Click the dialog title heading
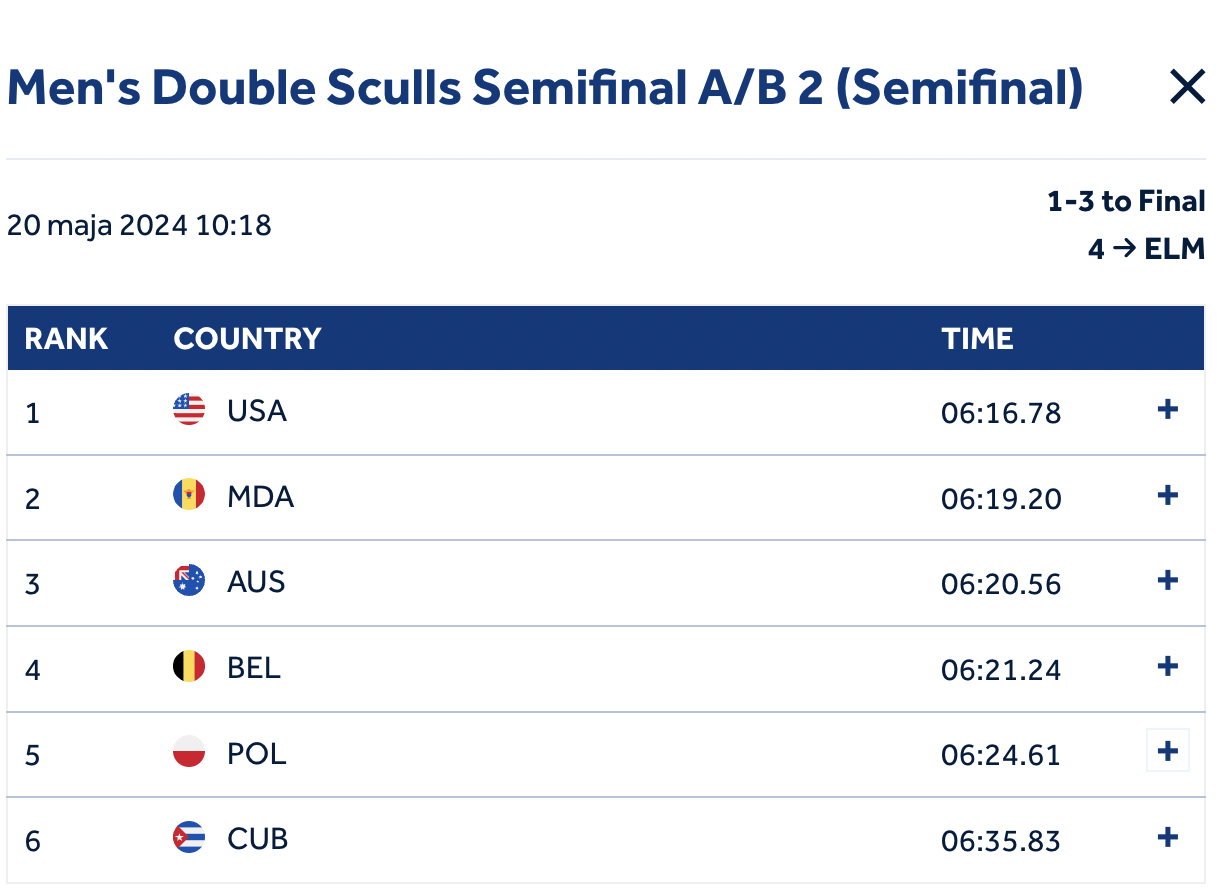 click(545, 89)
